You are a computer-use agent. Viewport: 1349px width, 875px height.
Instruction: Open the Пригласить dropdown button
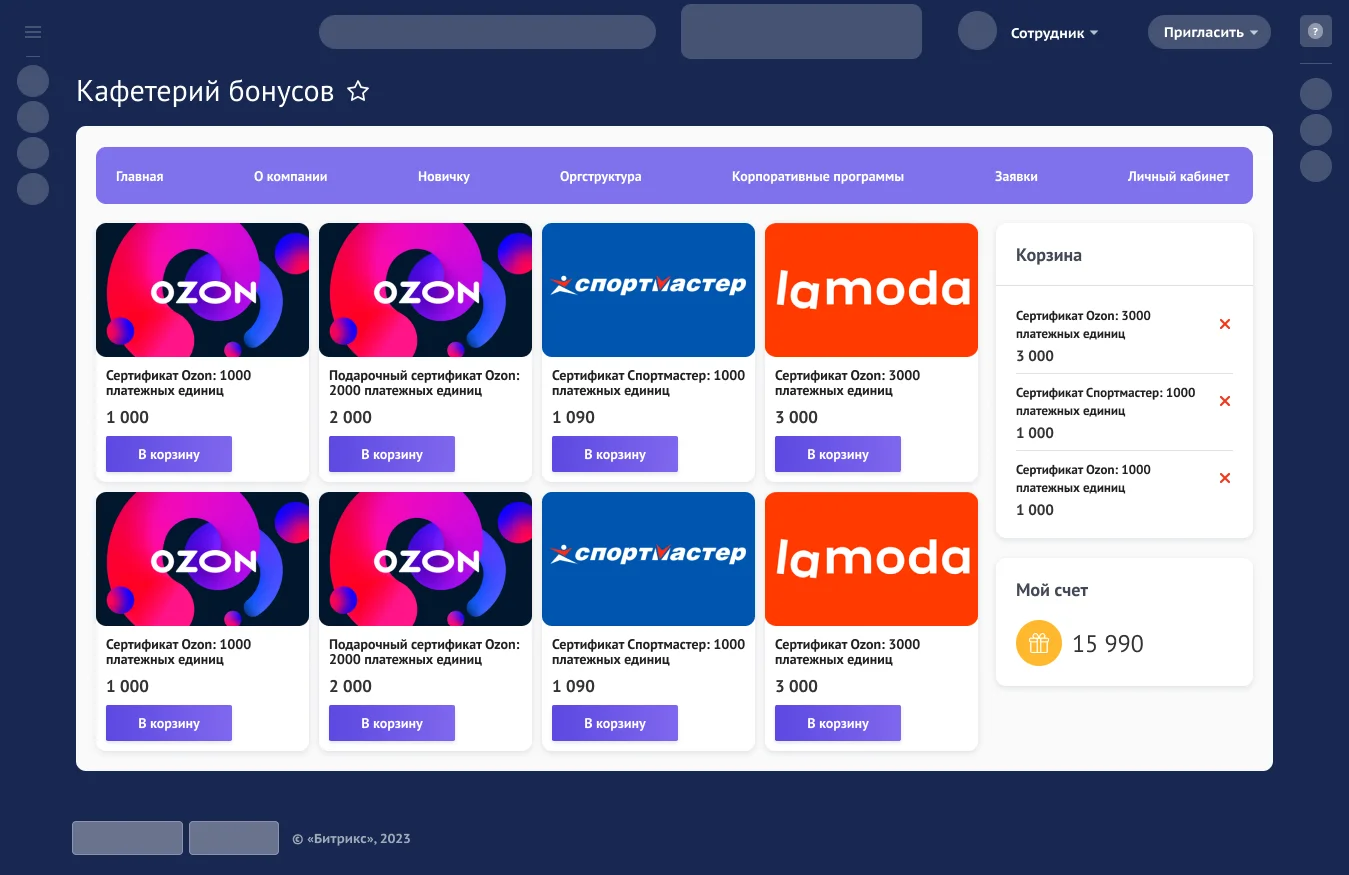point(1209,32)
